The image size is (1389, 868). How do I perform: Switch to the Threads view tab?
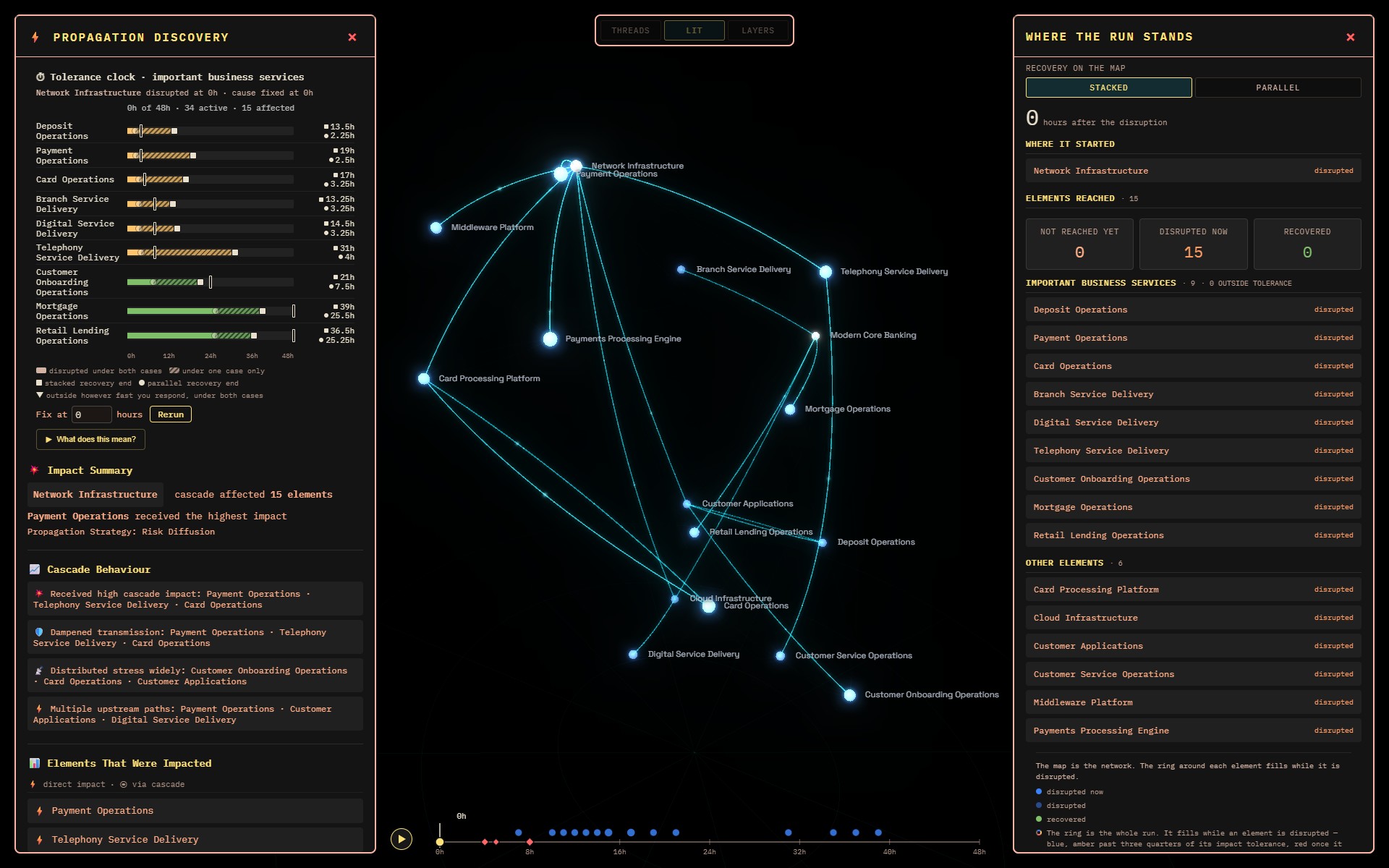click(x=630, y=30)
